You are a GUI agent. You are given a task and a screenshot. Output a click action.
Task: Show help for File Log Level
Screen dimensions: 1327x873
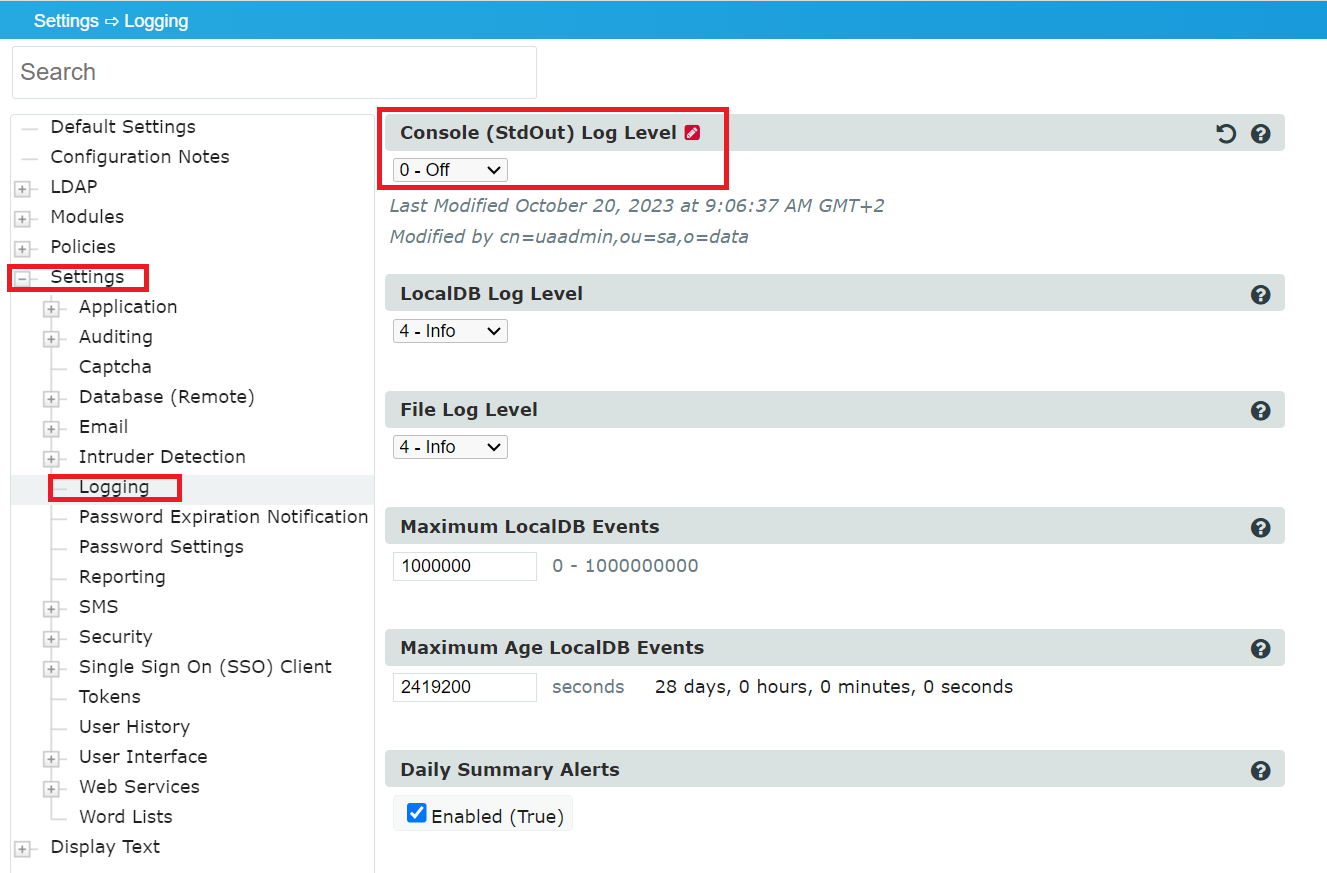(x=1261, y=411)
